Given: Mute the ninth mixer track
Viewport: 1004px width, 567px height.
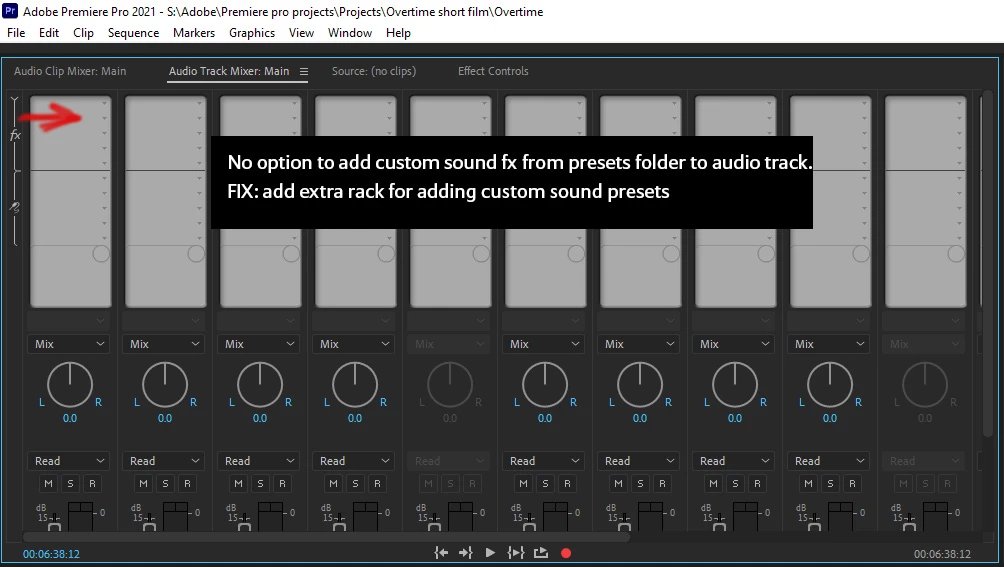Looking at the screenshot, I should click(x=808, y=484).
